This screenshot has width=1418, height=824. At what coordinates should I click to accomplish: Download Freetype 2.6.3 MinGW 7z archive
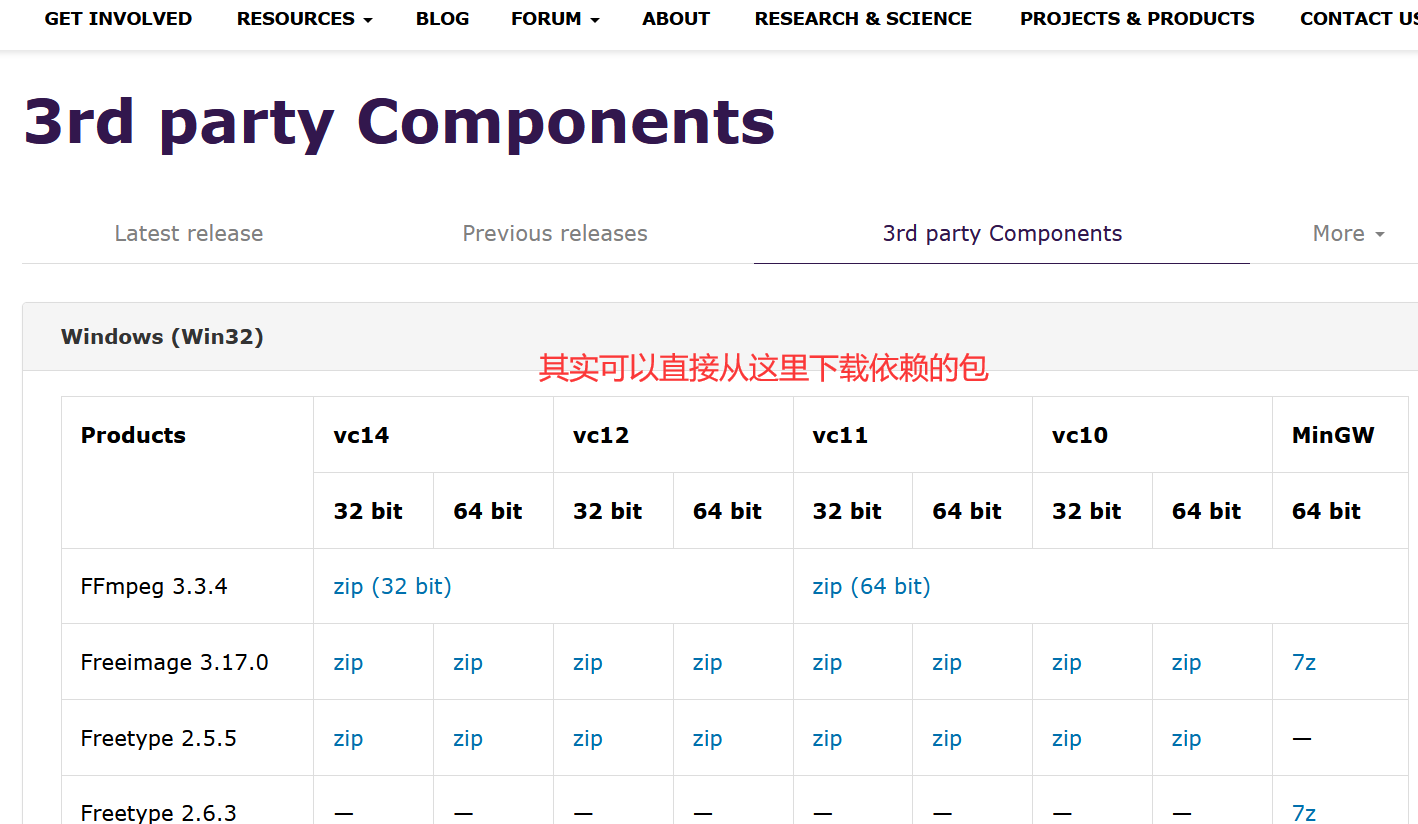(x=1304, y=813)
